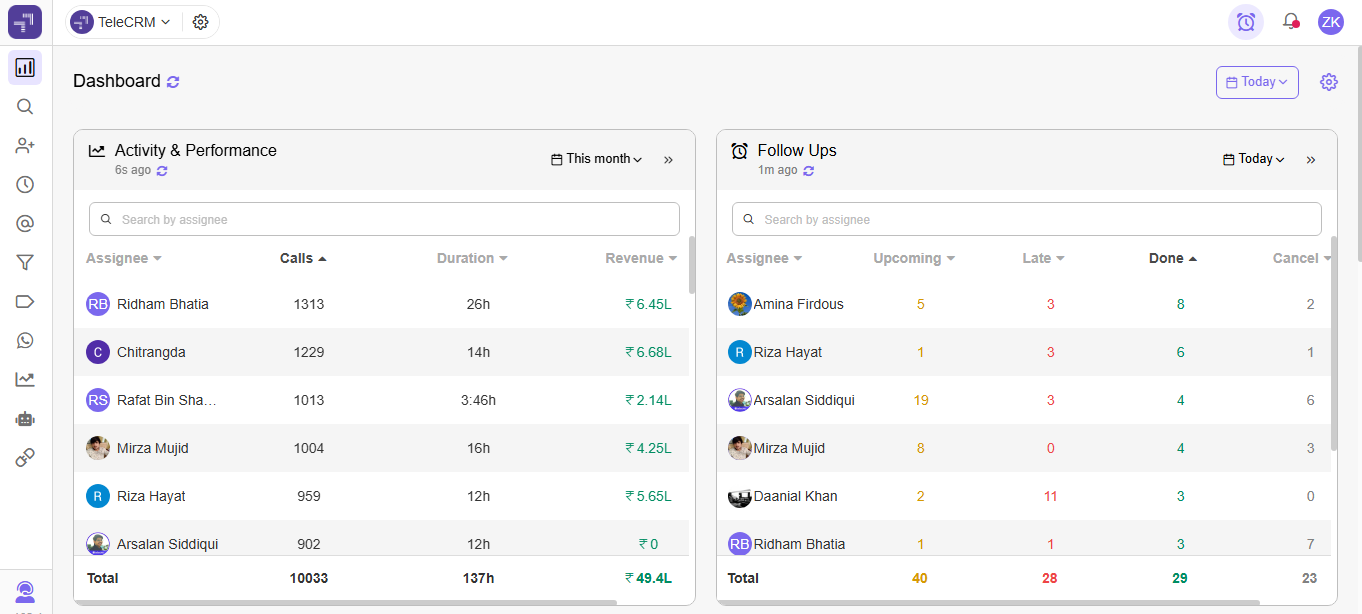Expand the Follow Ups panel via double chevron
1362x614 pixels.
(1310, 158)
